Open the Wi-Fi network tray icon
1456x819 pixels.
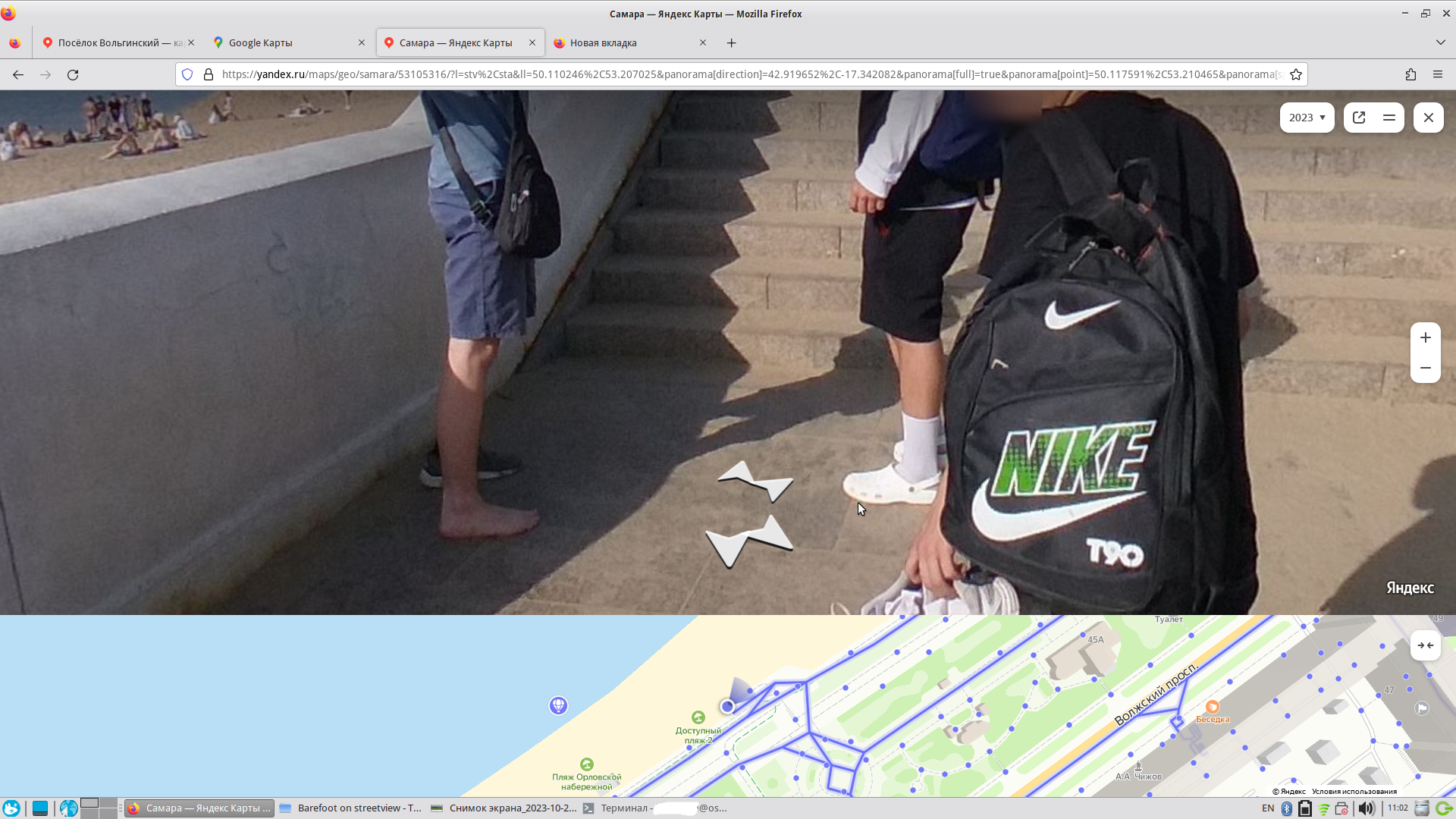click(x=1324, y=809)
